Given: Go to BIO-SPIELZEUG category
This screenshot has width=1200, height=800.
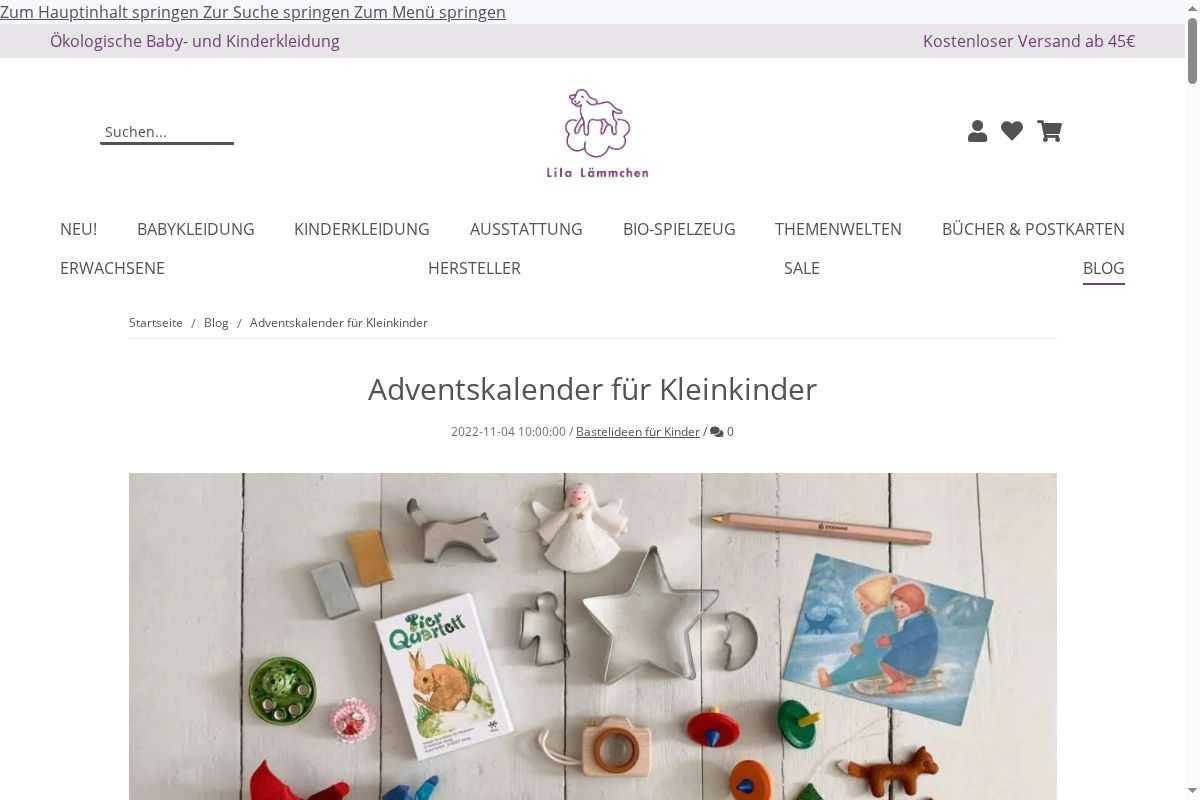Looking at the screenshot, I should pyautogui.click(x=679, y=229).
